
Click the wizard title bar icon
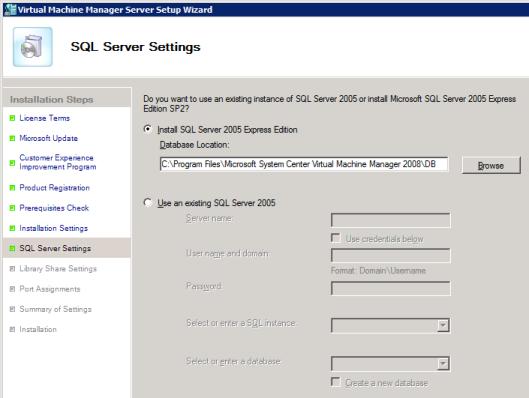pyautogui.click(x=10, y=9)
